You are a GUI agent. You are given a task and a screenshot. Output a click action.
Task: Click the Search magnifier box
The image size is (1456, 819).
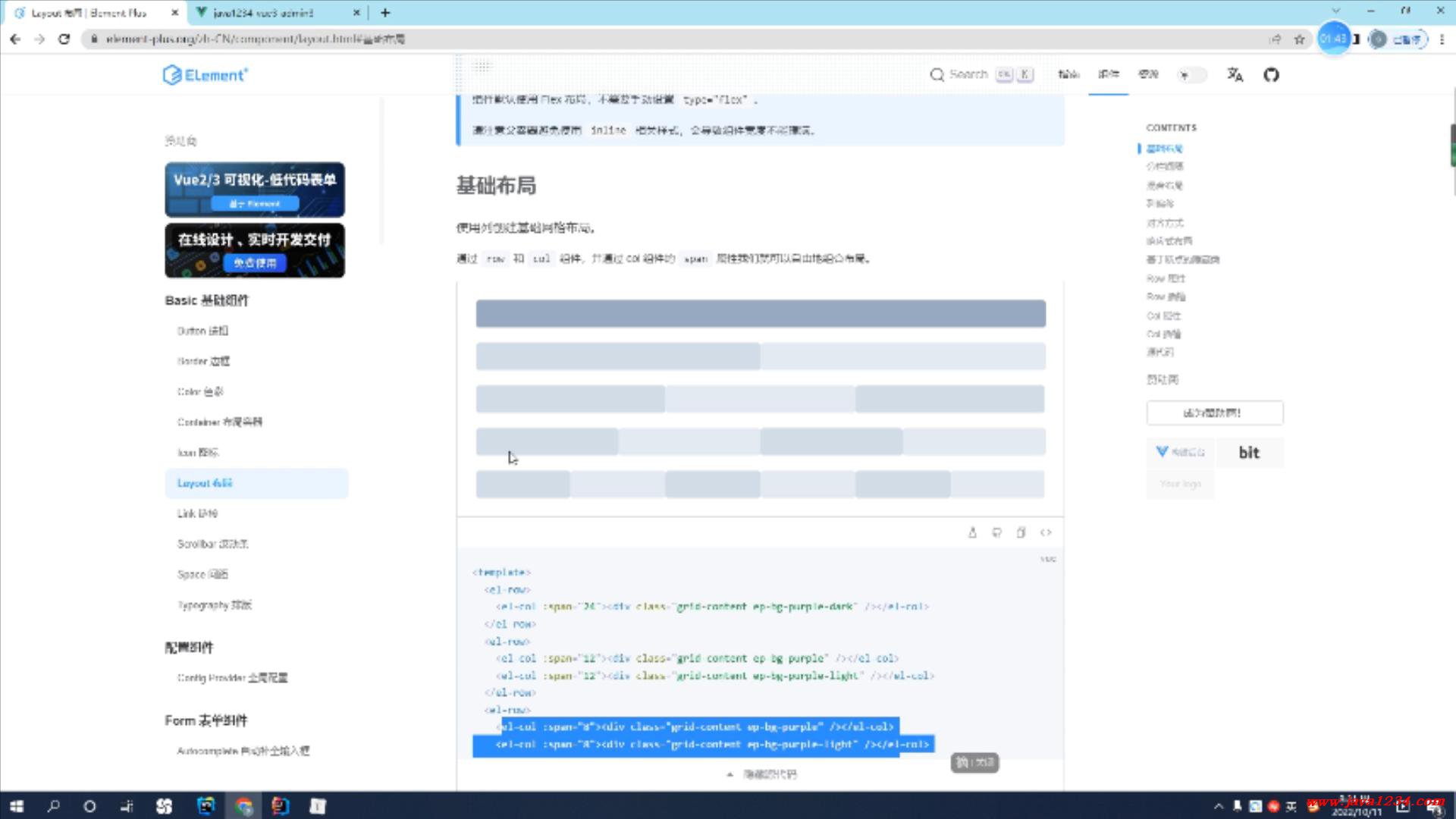point(981,74)
